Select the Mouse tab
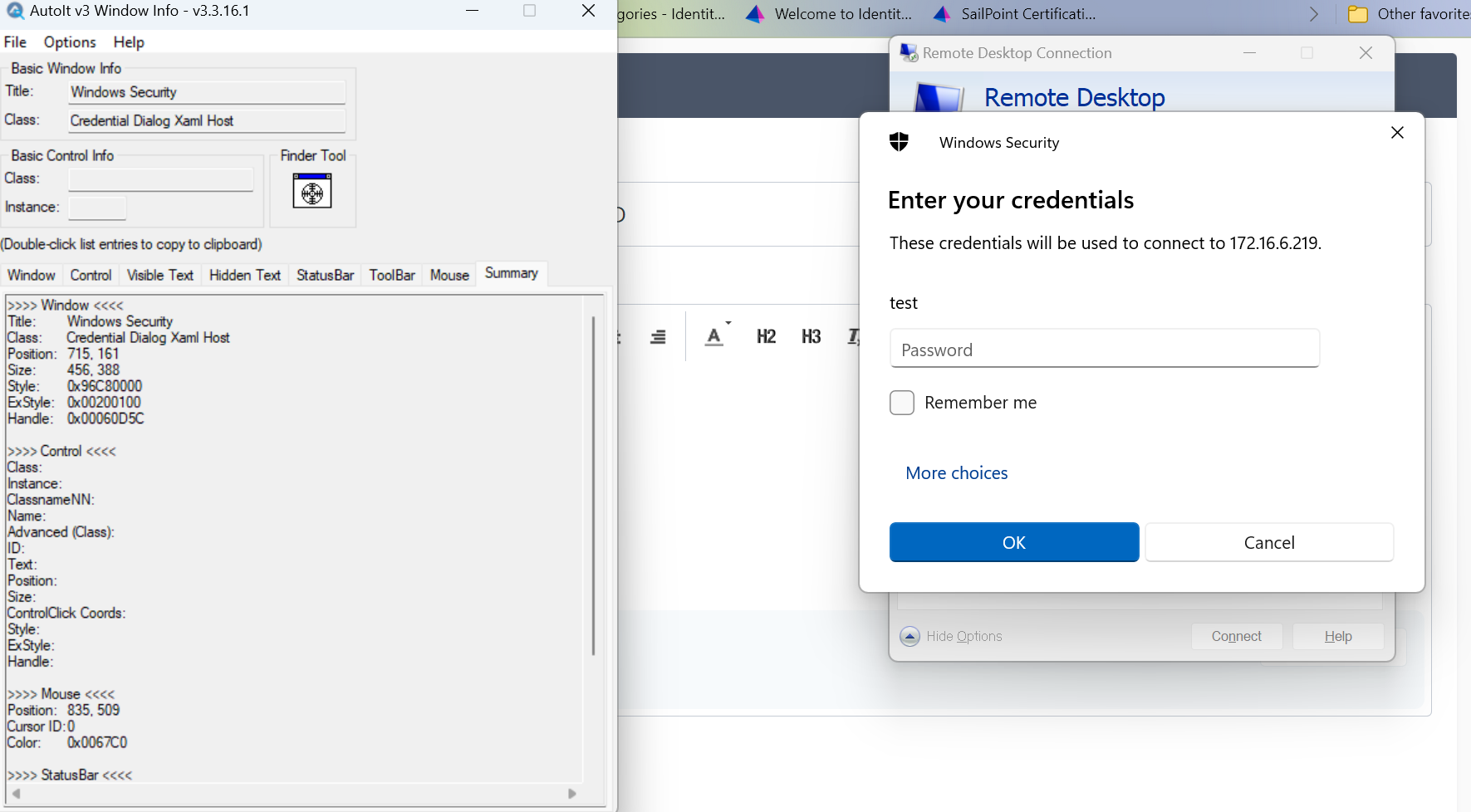 coord(449,275)
